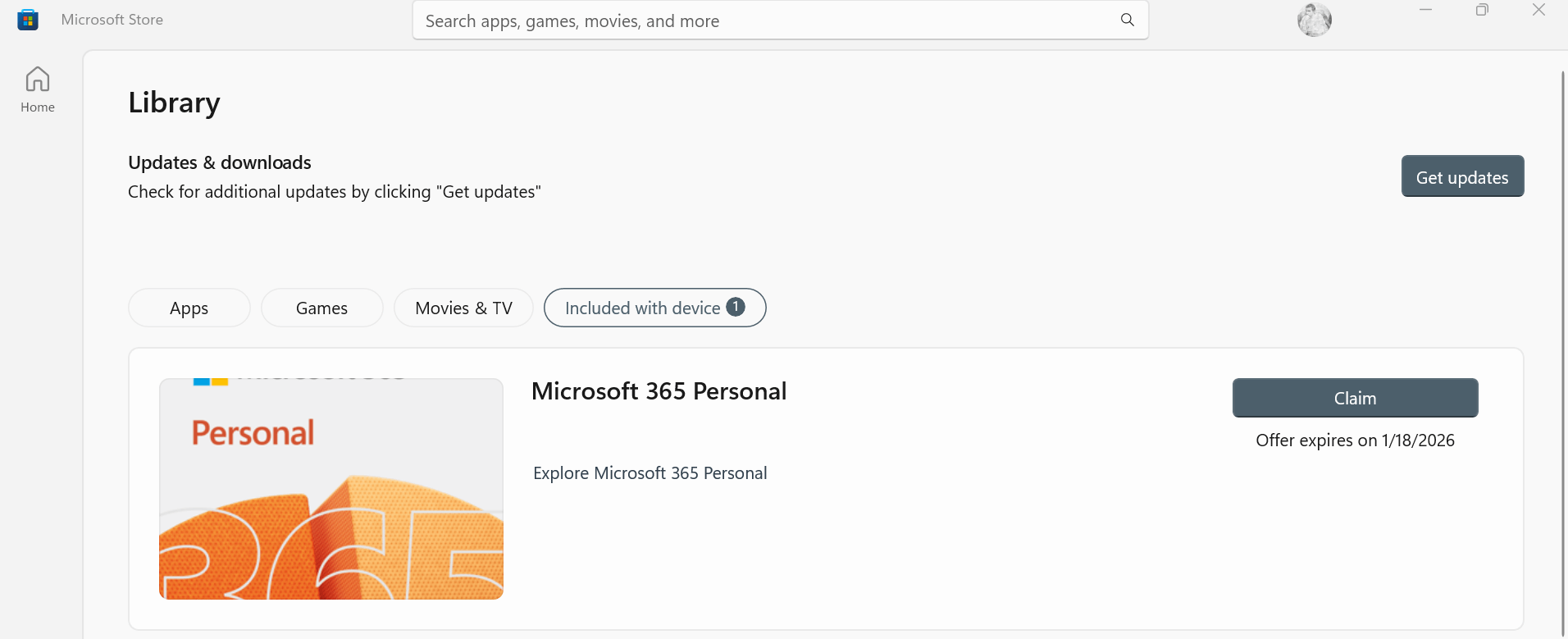Open the user profile avatar
The height and width of the screenshot is (639, 1568).
(1314, 20)
